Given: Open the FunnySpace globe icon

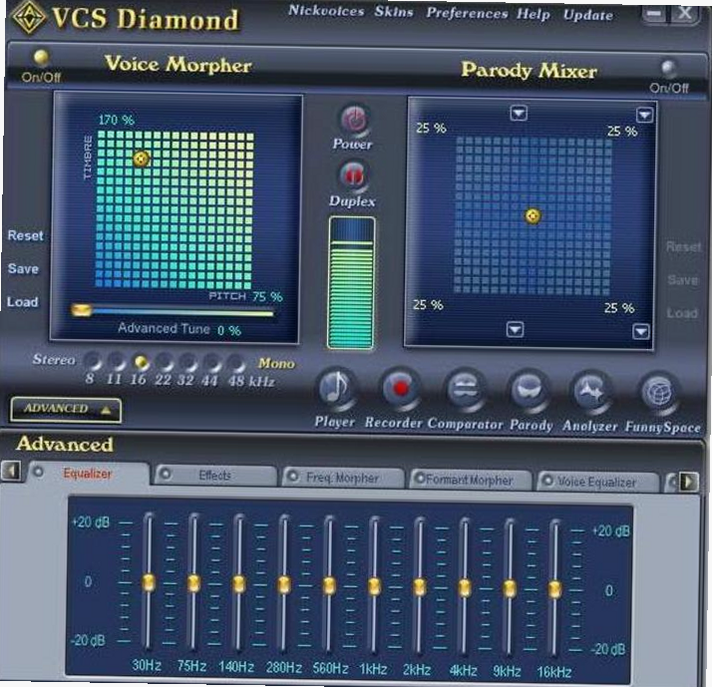Looking at the screenshot, I should click(659, 393).
